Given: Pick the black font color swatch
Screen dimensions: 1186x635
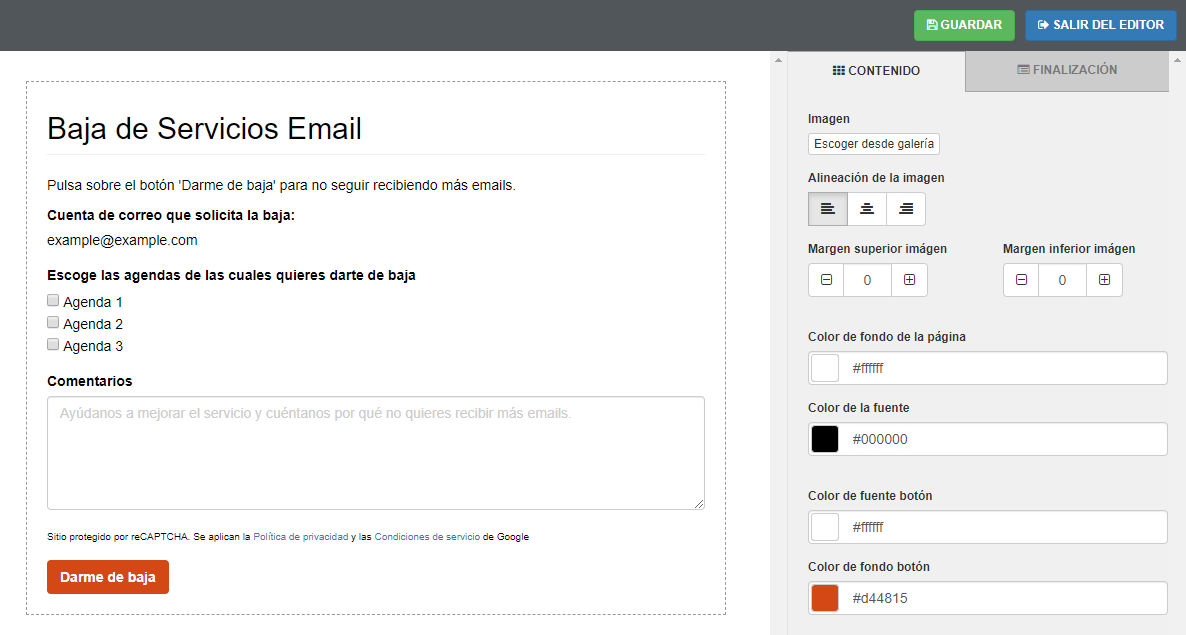Looking at the screenshot, I should pyautogui.click(x=825, y=439).
